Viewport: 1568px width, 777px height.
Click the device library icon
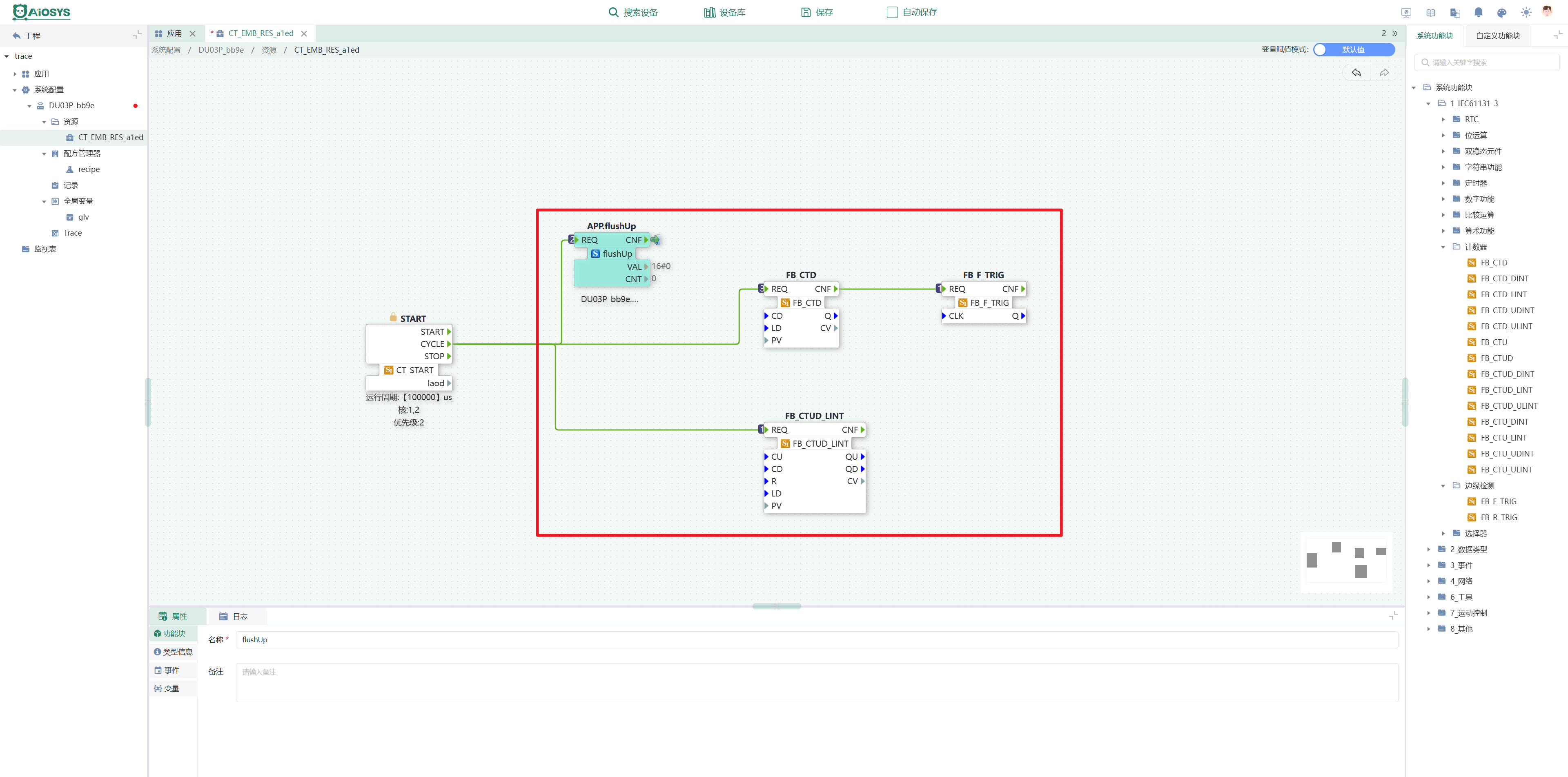[x=709, y=12]
